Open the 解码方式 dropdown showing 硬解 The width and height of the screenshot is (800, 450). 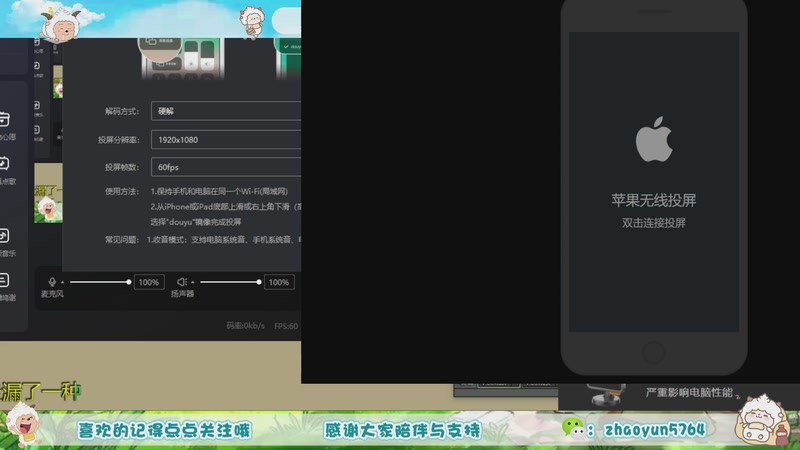coord(226,111)
